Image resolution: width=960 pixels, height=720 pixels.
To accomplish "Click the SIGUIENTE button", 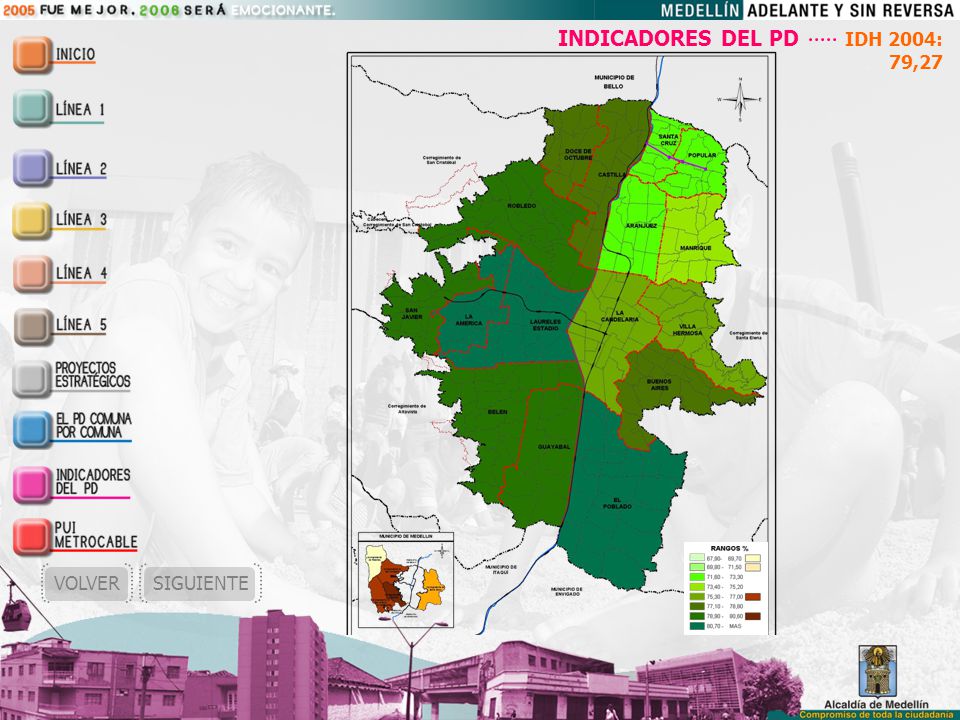I will pos(200,583).
